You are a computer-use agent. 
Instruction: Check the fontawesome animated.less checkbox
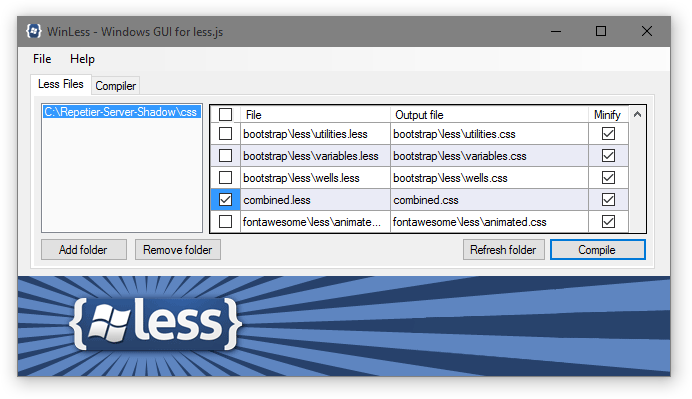(x=226, y=222)
